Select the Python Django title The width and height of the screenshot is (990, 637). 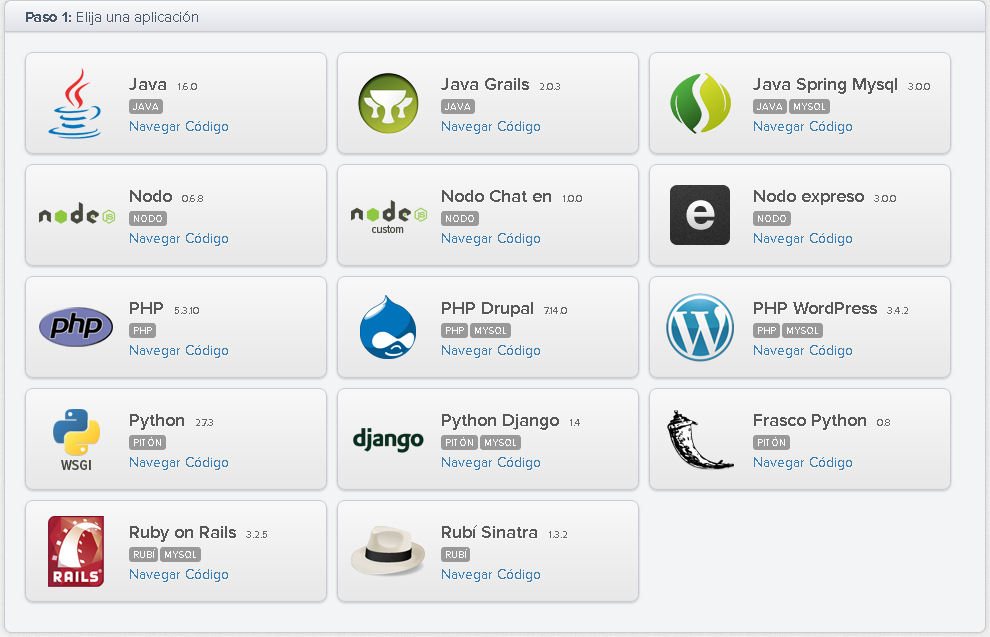499,420
